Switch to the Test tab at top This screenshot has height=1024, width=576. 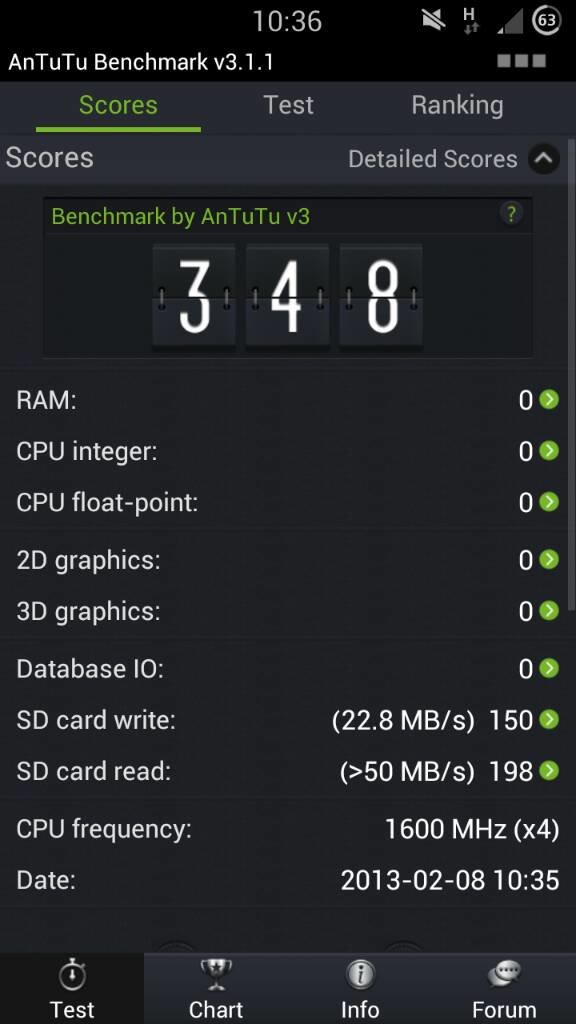(x=288, y=105)
